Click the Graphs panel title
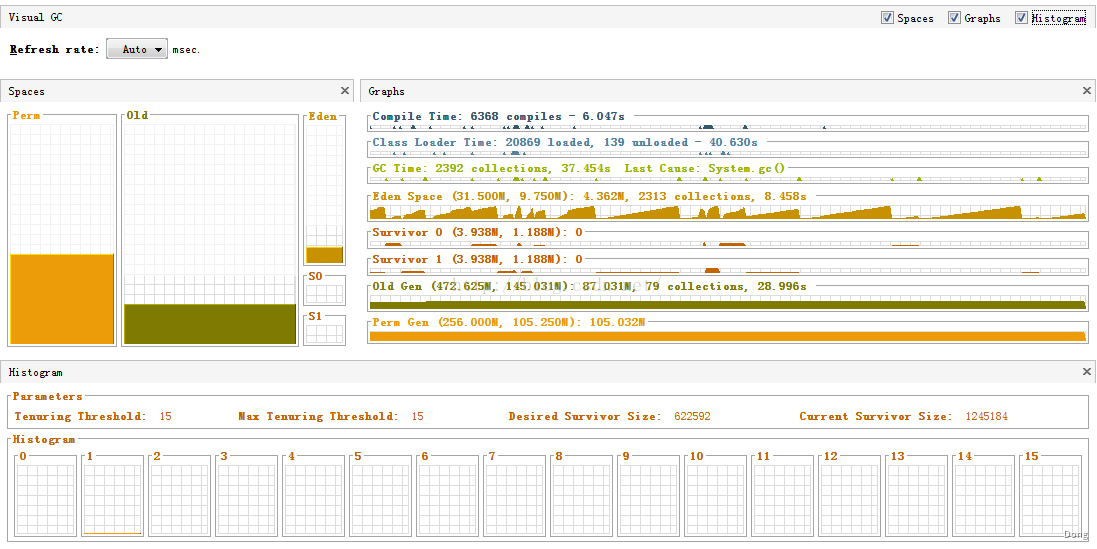The image size is (1097, 549). tap(386, 92)
